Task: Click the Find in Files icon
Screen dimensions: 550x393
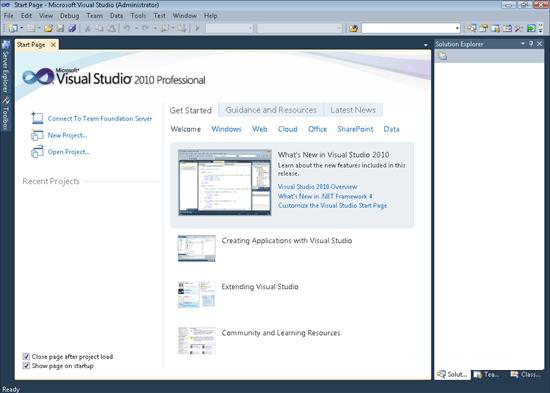Action: pos(354,28)
